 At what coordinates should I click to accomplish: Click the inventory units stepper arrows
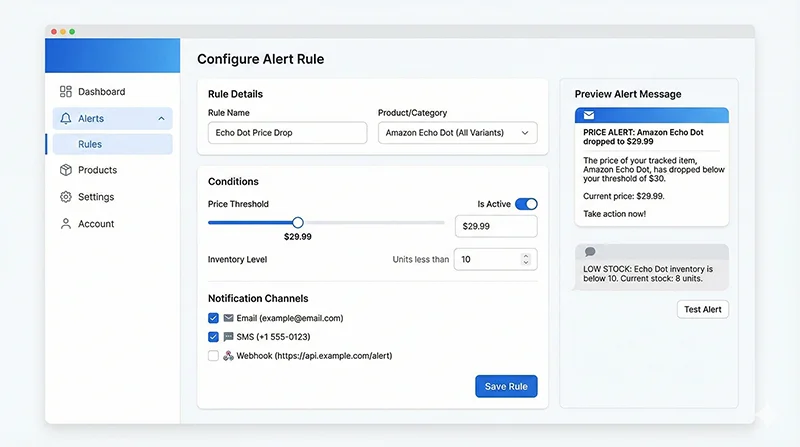(526, 259)
